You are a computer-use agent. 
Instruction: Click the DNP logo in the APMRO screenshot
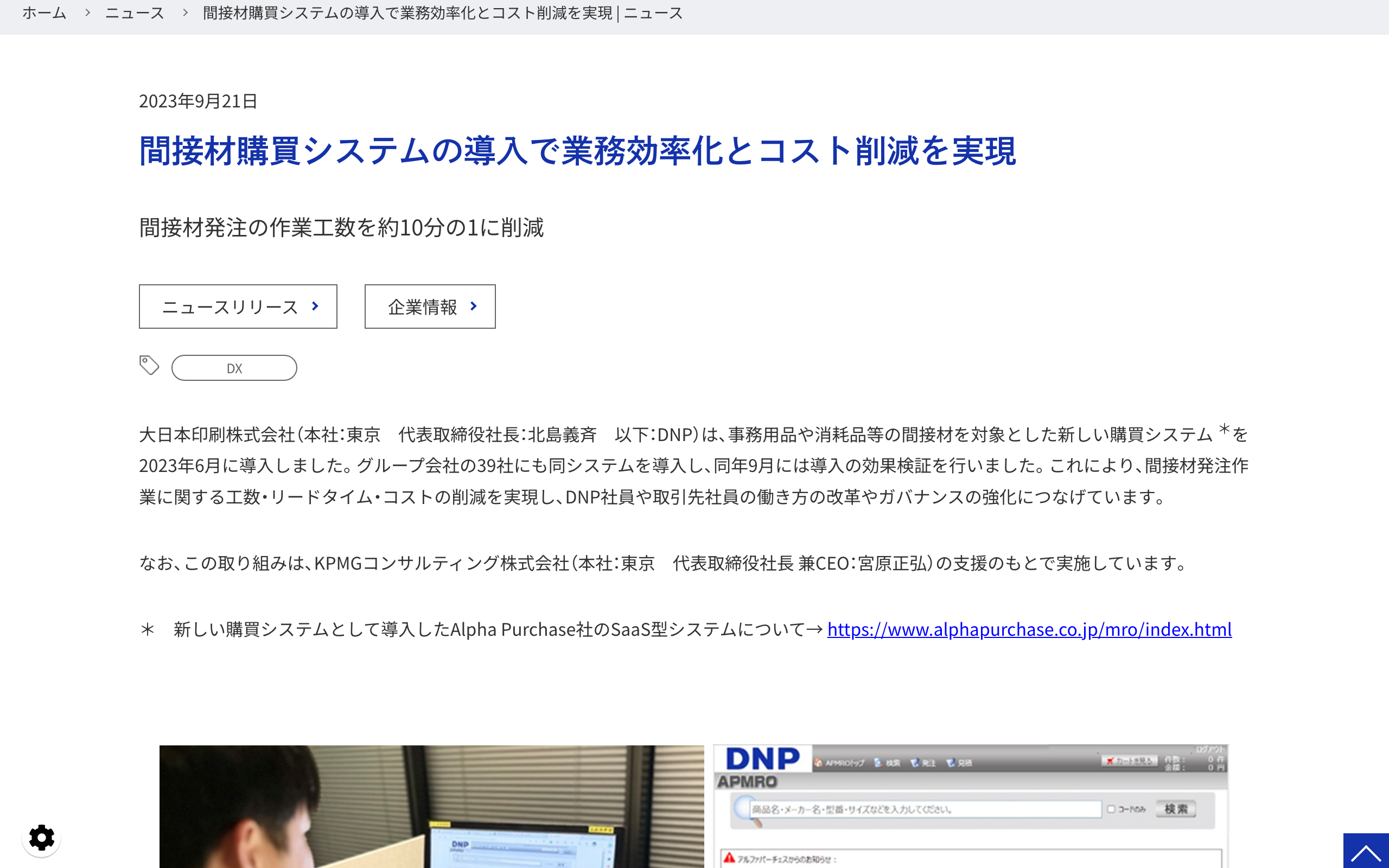[x=762, y=759]
